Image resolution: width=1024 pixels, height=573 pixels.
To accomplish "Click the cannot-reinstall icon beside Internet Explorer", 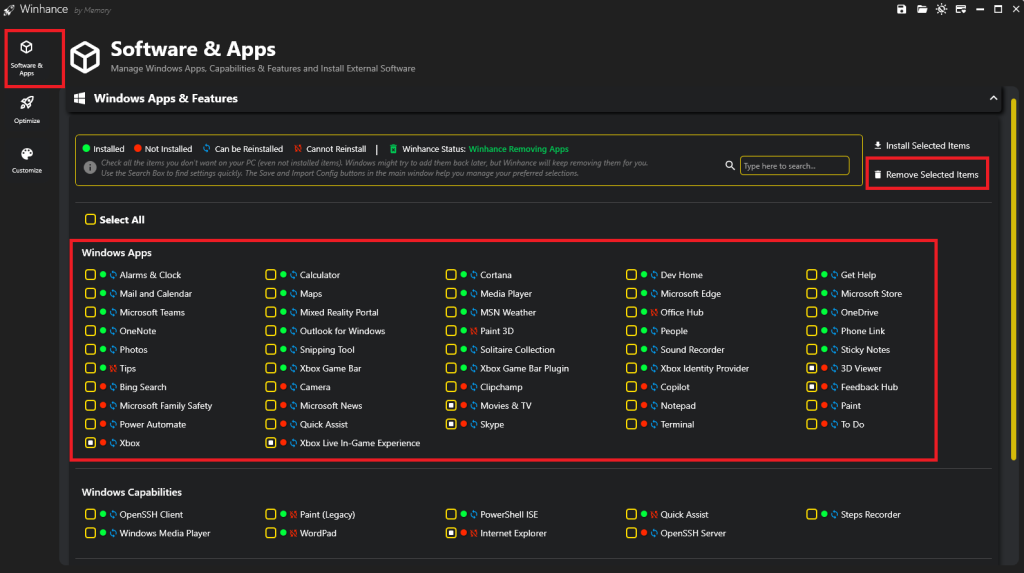I will point(474,533).
